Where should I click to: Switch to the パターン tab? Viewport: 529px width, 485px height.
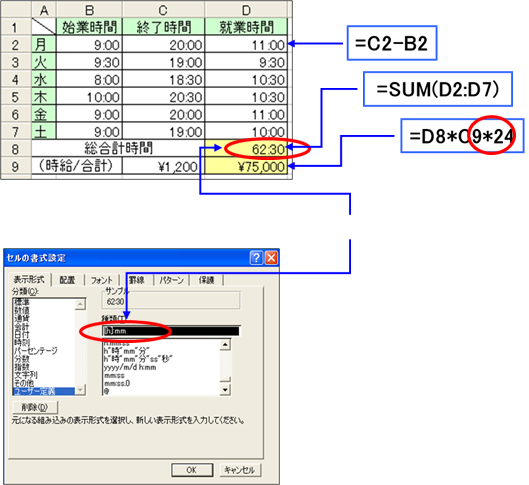coord(171,280)
